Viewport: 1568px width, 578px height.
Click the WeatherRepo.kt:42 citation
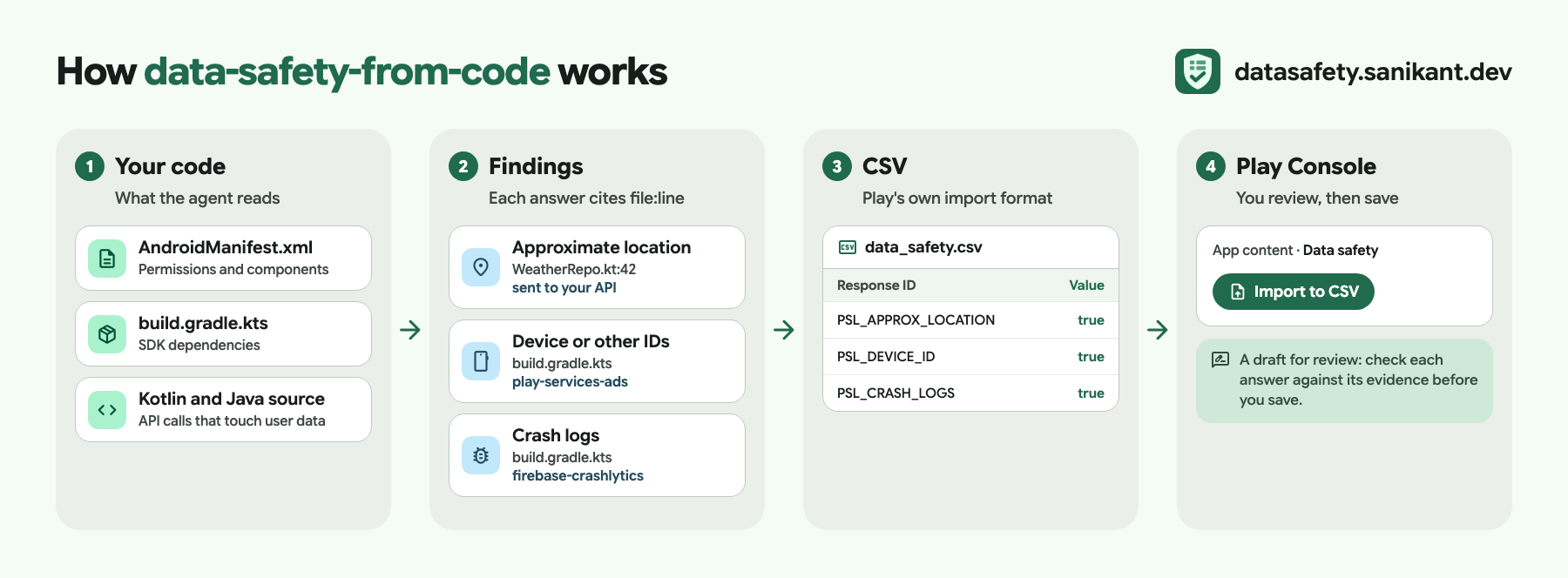[574, 270]
